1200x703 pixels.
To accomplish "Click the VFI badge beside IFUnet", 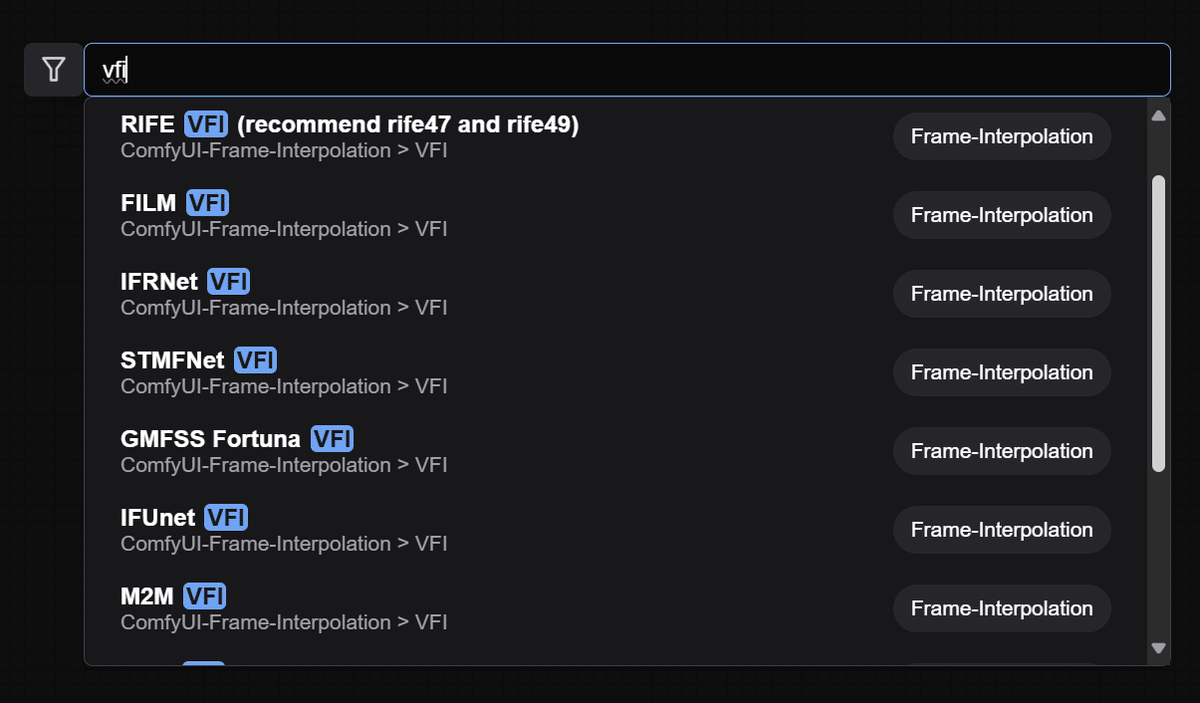I will click(226, 517).
